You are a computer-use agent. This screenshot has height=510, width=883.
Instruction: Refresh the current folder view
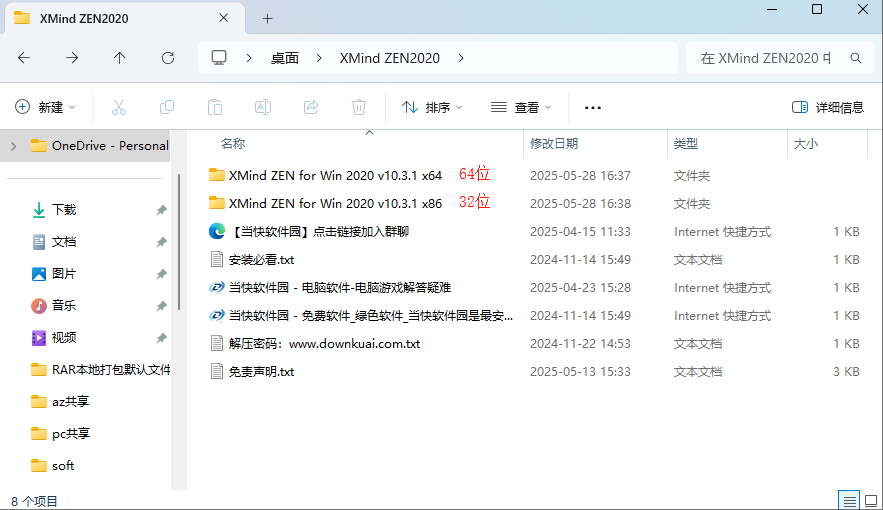coord(168,57)
